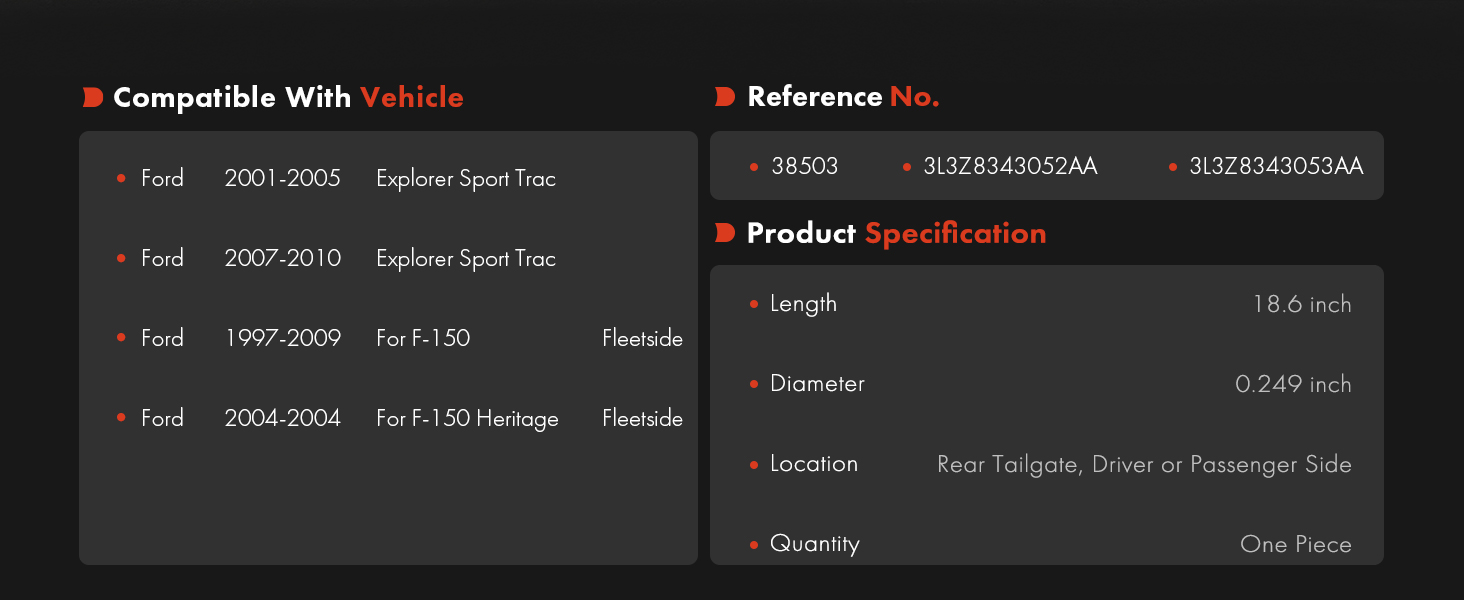Click the Product Specification heading
This screenshot has height=600, width=1464.
click(x=896, y=233)
